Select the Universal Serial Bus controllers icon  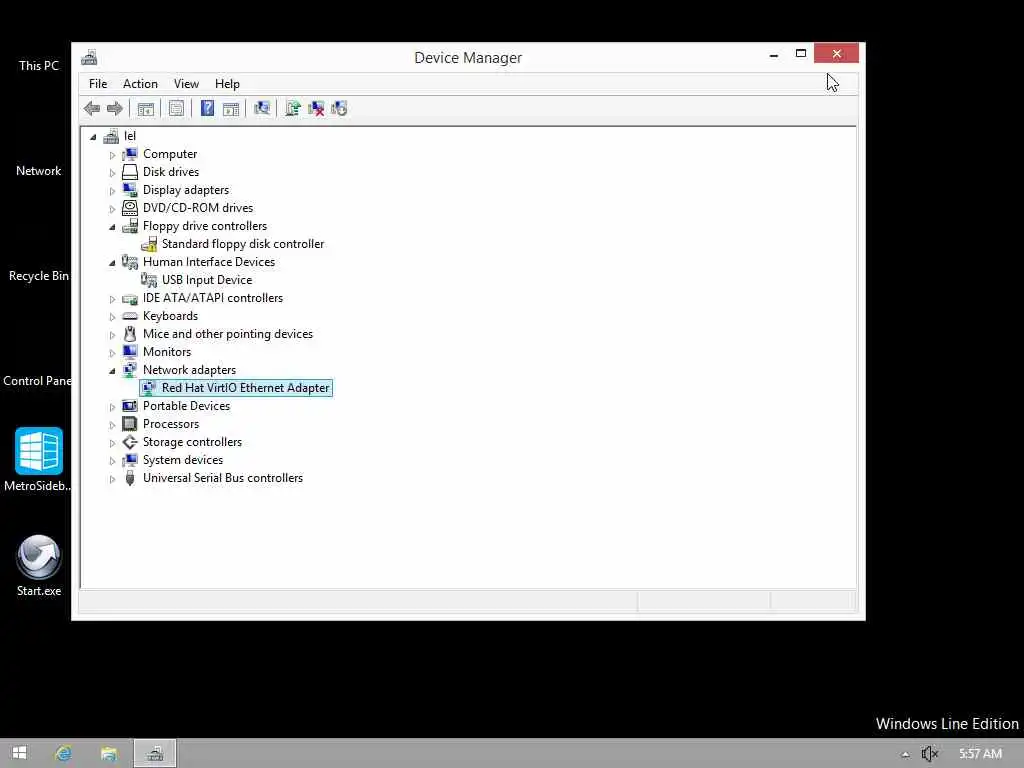pos(130,478)
